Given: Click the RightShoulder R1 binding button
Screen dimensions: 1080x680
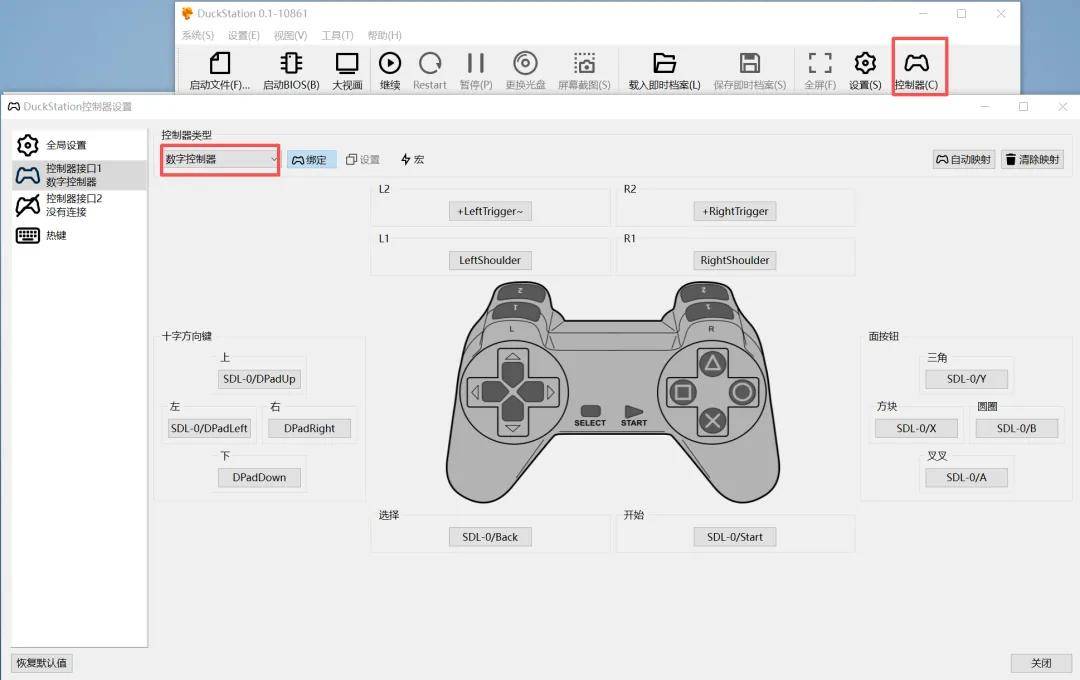Looking at the screenshot, I should point(735,260).
